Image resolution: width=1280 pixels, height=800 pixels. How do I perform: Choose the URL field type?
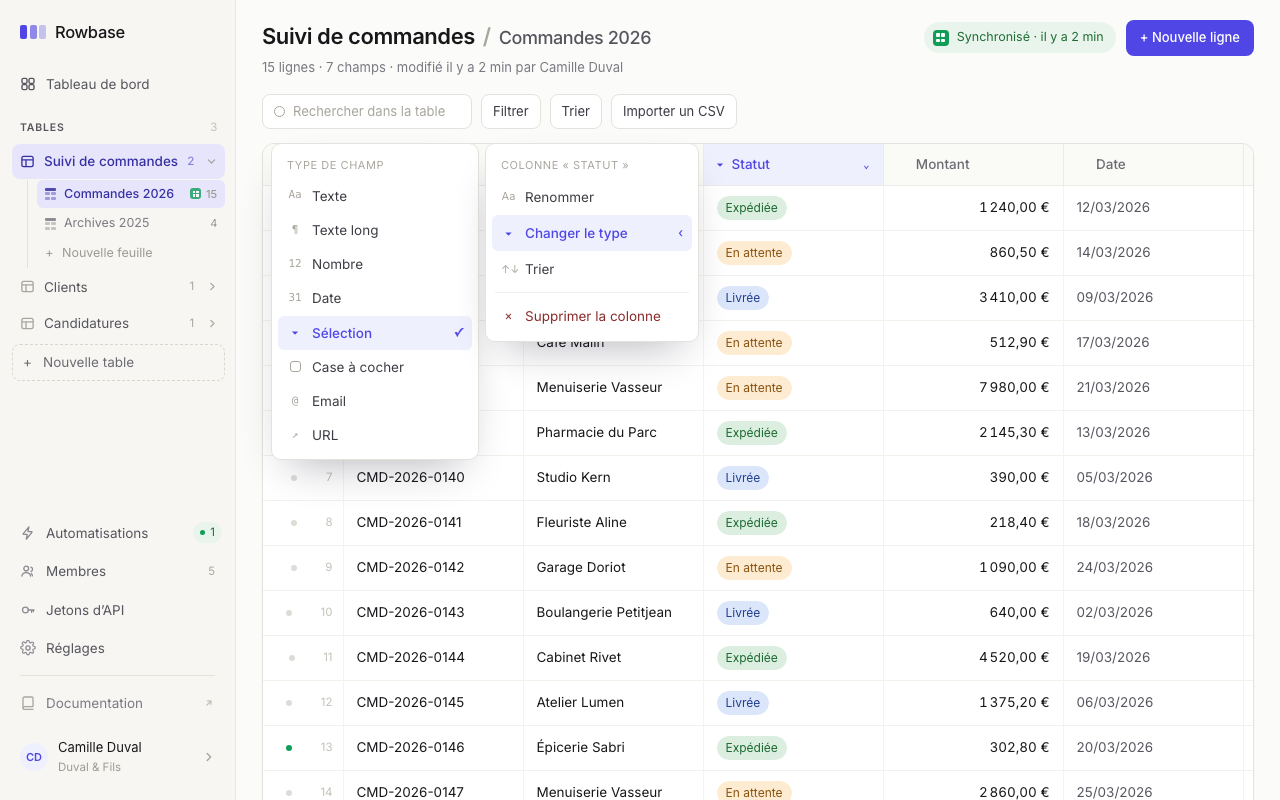point(375,435)
